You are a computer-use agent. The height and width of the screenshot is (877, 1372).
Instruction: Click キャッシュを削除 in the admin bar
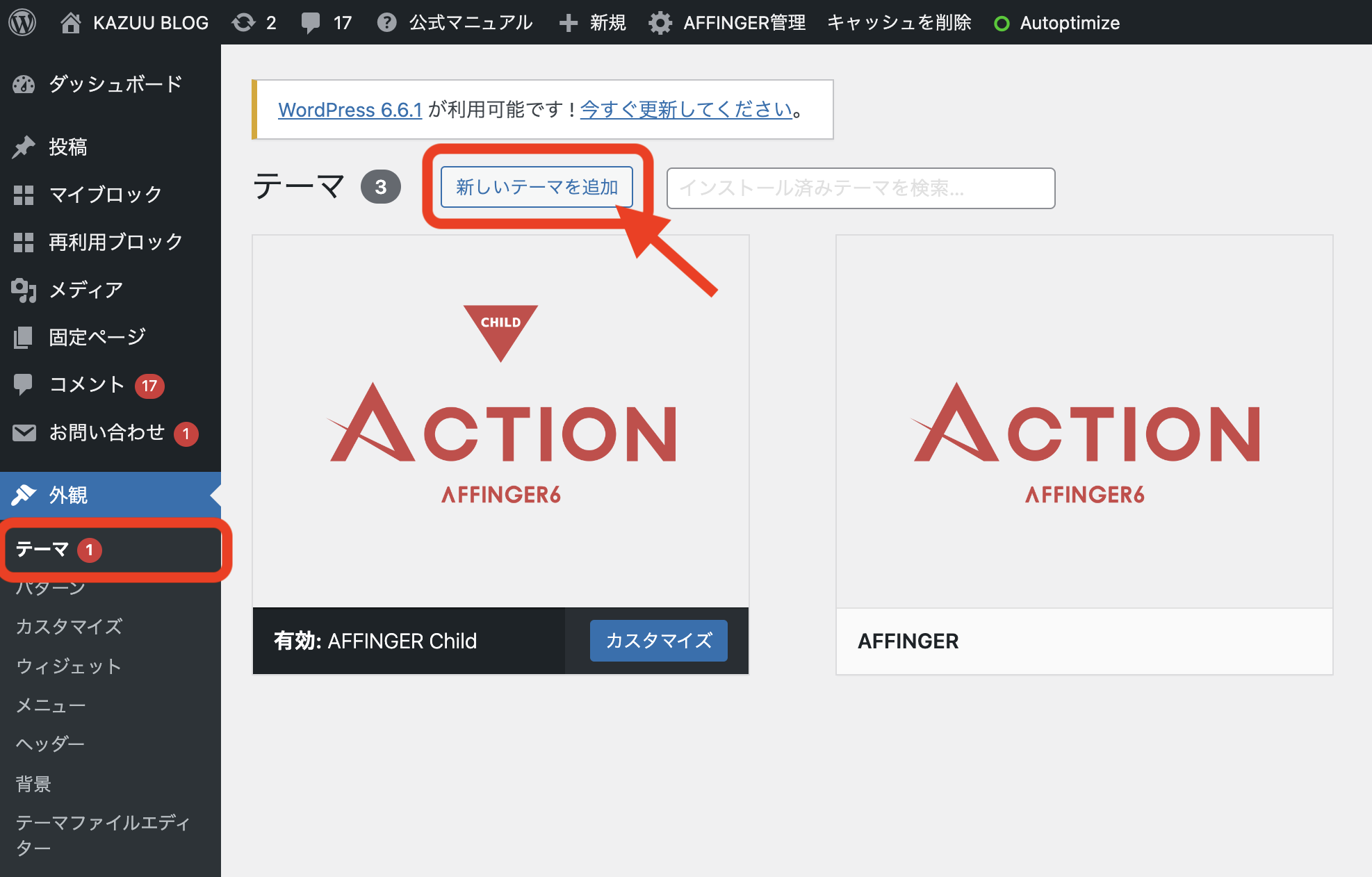pos(899,23)
